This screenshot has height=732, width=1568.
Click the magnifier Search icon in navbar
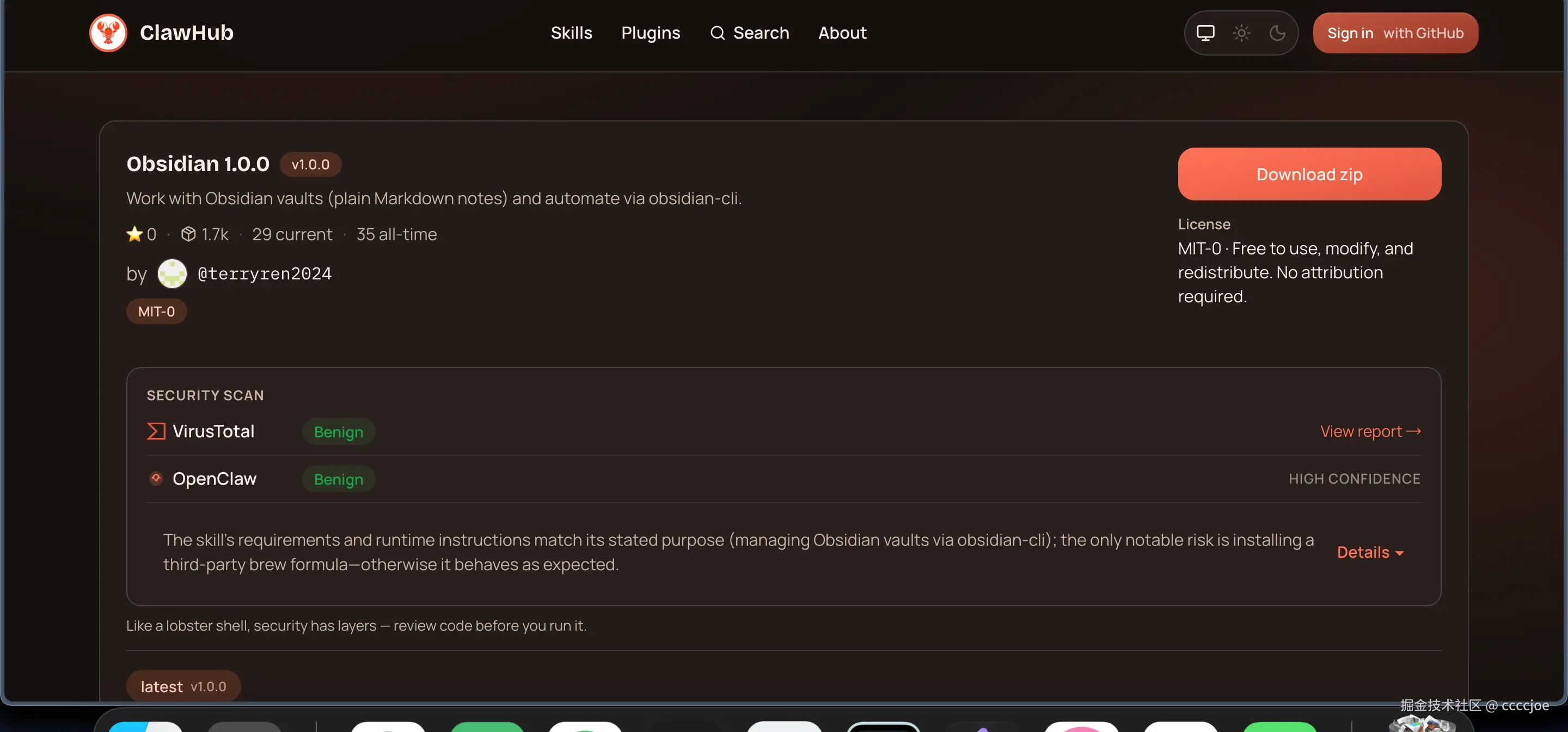tap(717, 33)
